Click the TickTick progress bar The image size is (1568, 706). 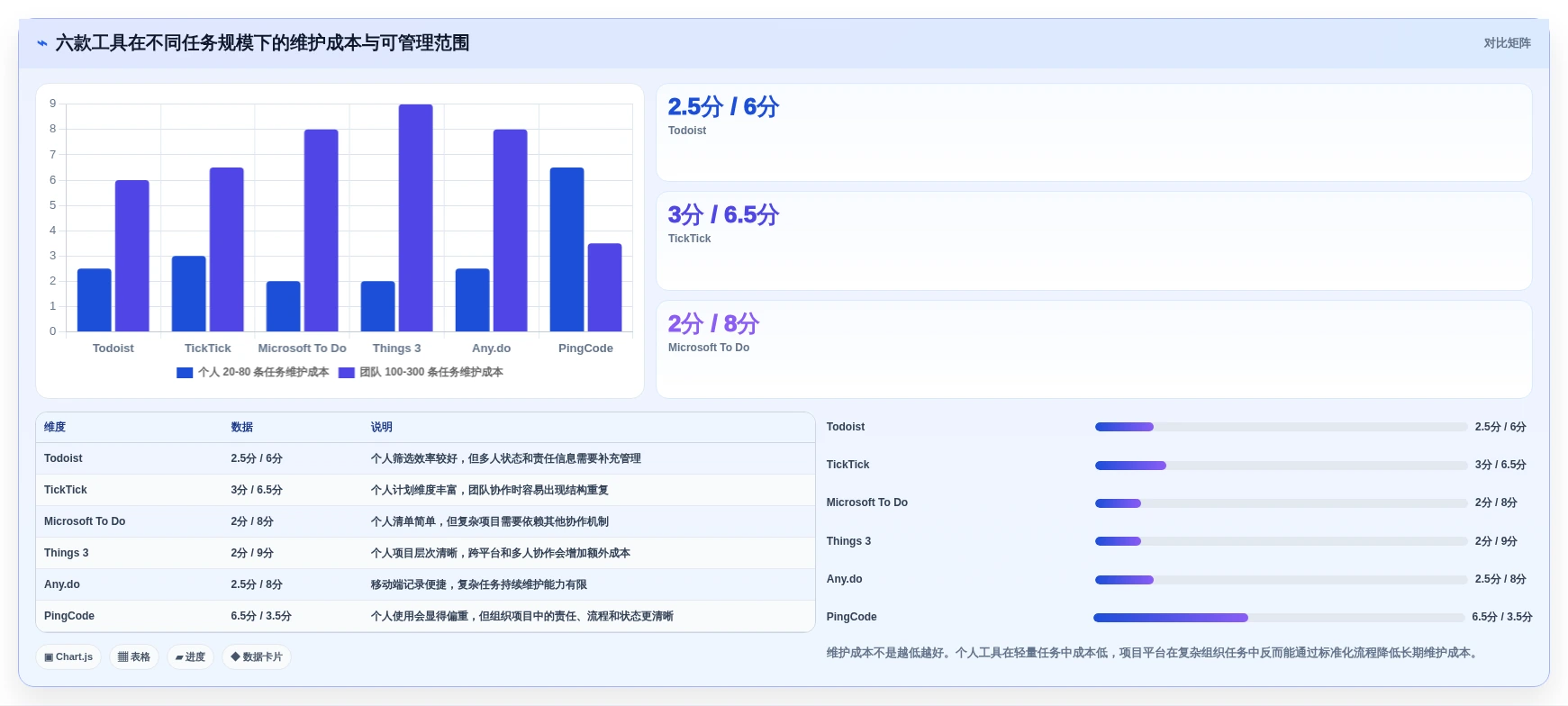coord(1281,466)
